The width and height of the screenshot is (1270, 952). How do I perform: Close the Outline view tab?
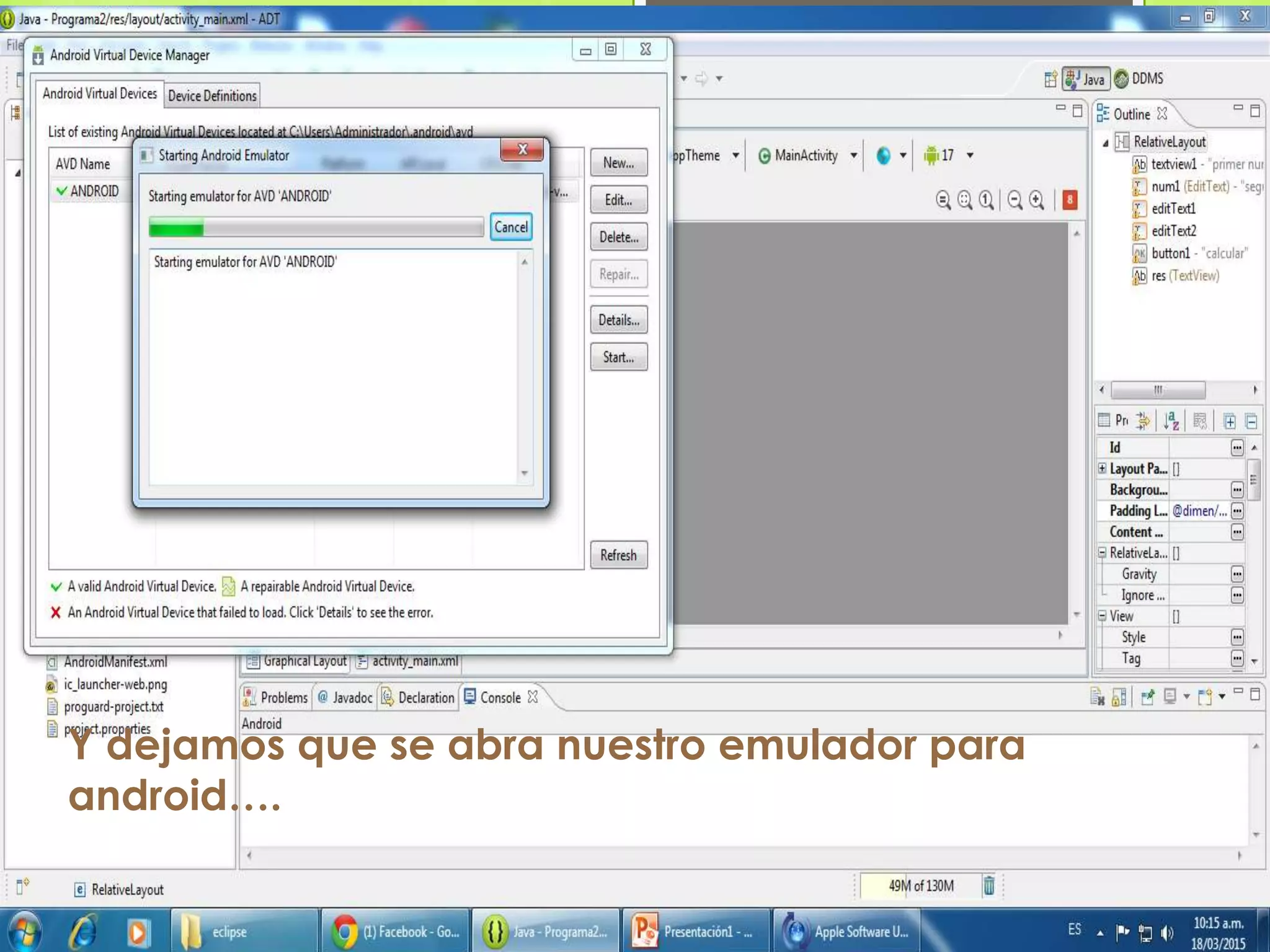coord(1162,113)
